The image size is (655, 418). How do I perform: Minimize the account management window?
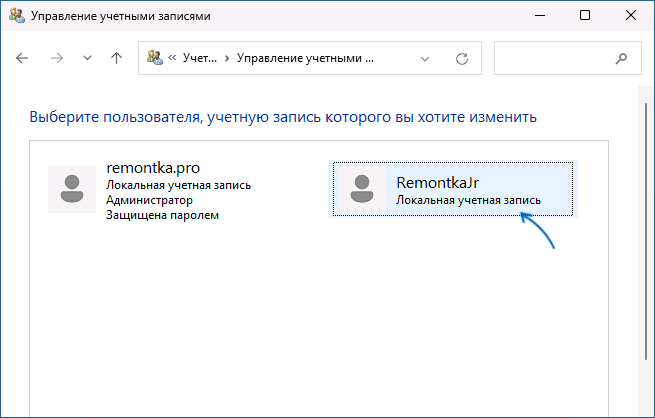(540, 15)
